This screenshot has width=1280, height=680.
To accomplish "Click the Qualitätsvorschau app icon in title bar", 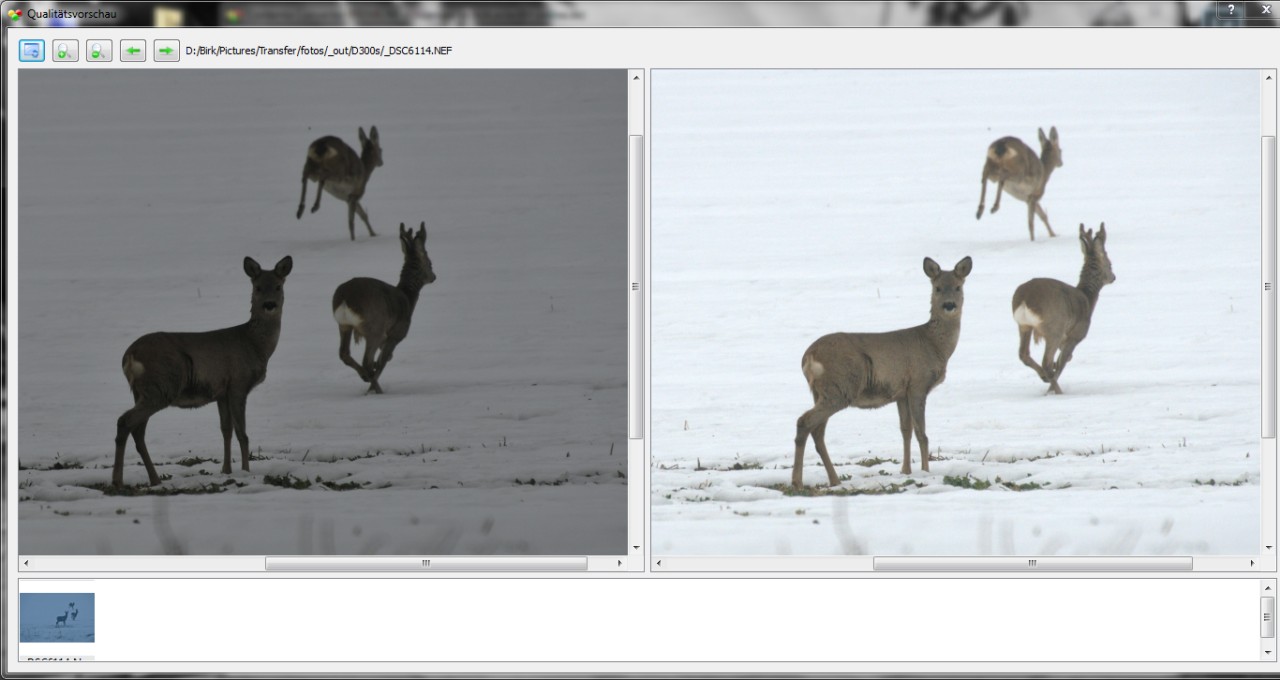I will click(x=14, y=13).
